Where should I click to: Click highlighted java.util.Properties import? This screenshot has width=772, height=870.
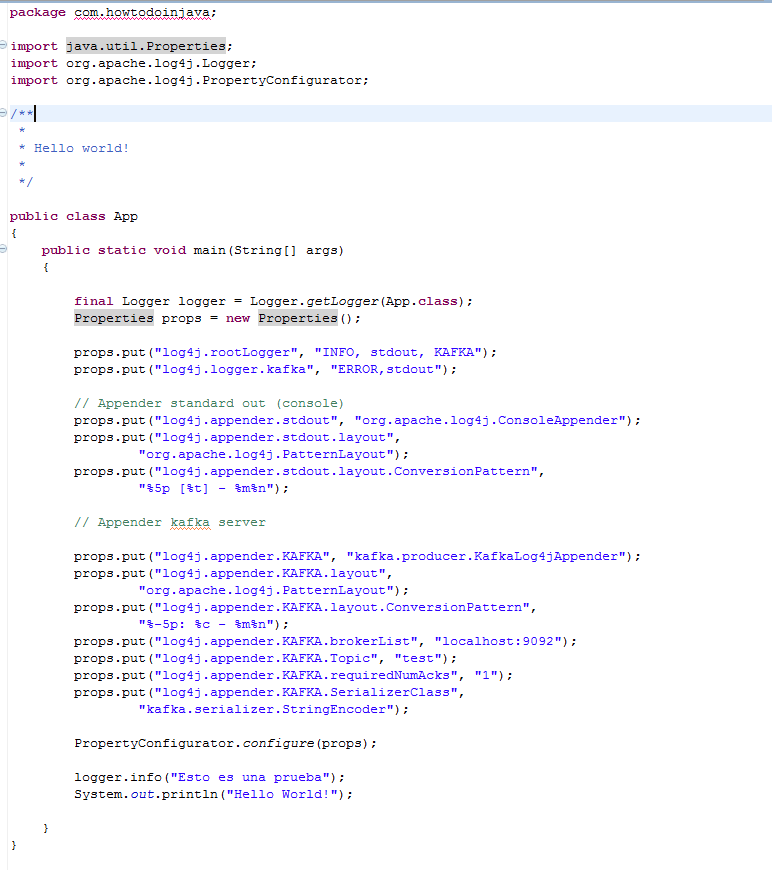148,46
